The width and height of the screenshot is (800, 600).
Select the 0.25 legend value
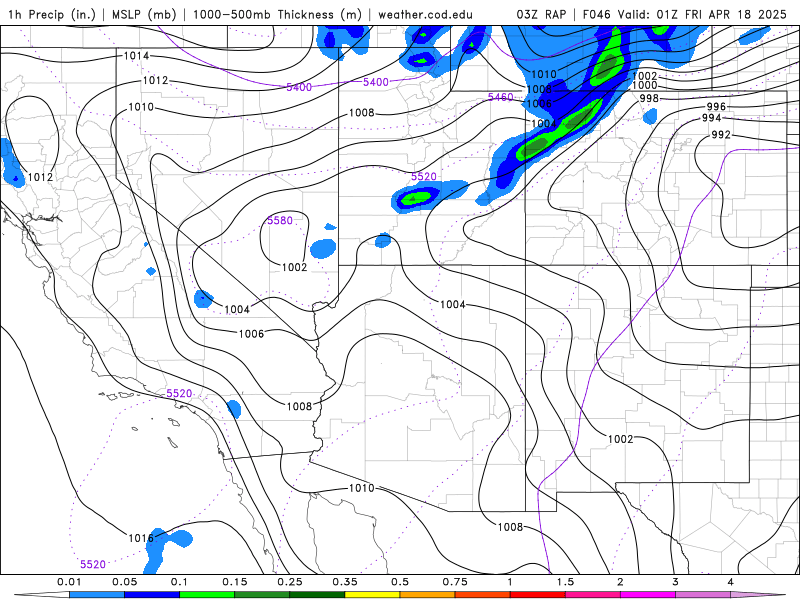pyautogui.click(x=290, y=582)
